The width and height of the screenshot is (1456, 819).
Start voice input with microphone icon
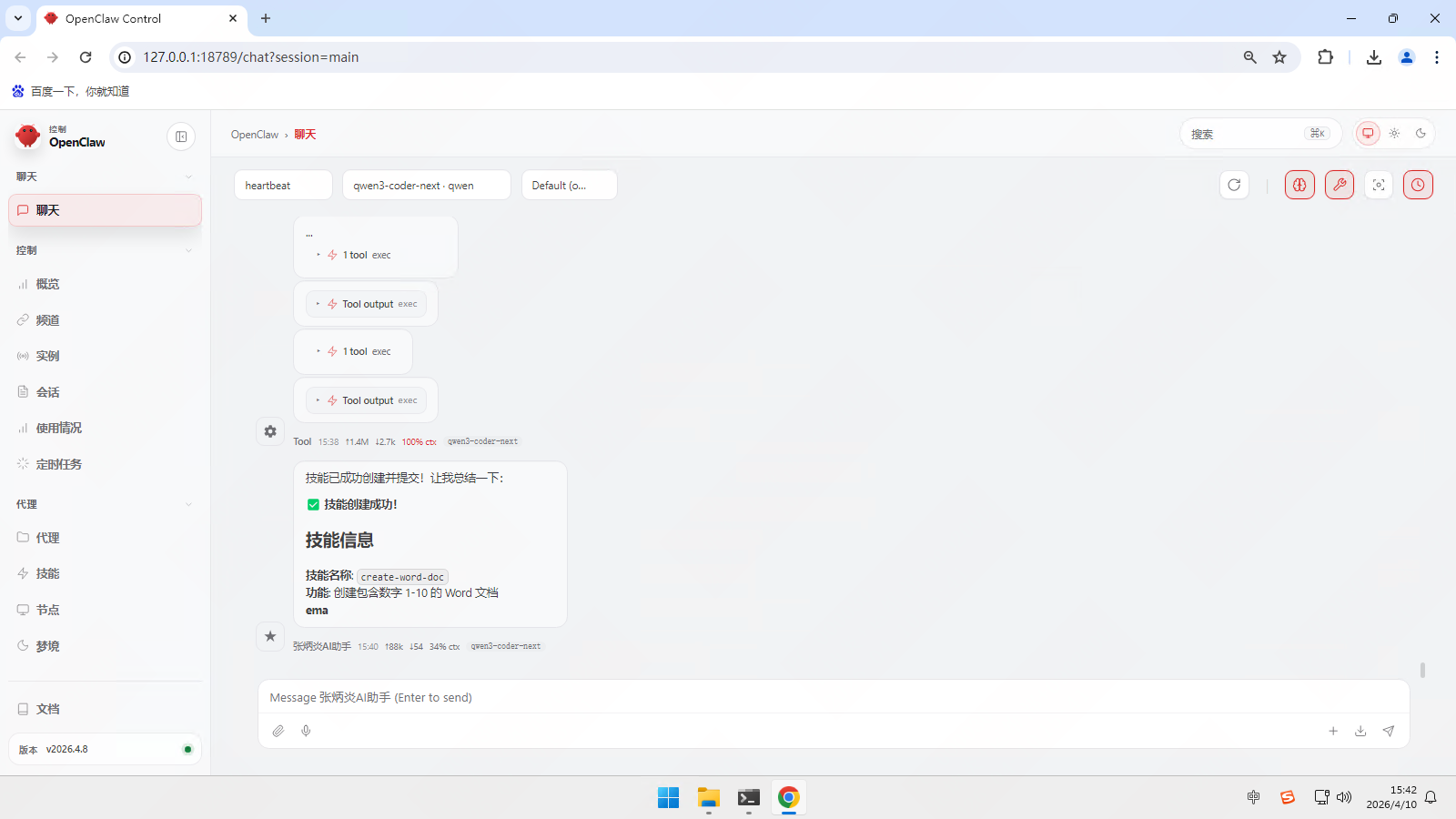[x=306, y=731]
